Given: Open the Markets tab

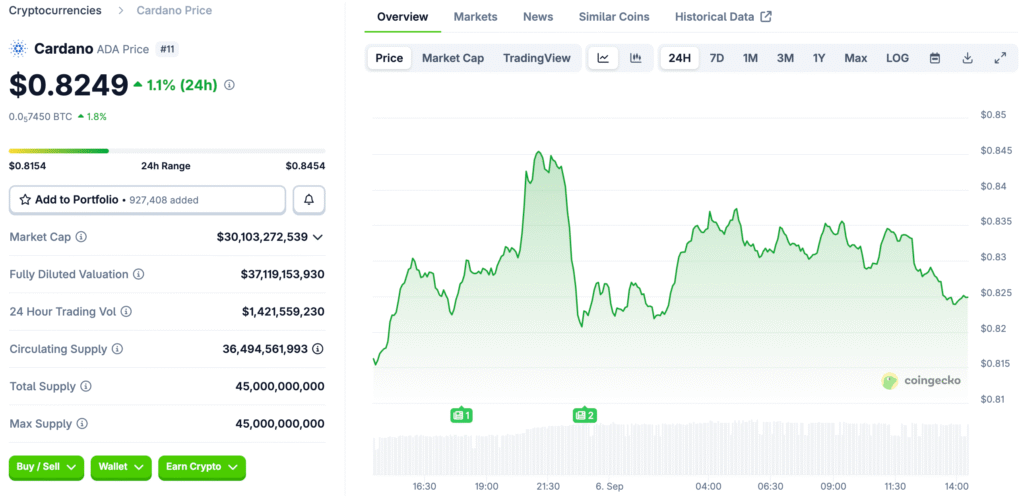Looking at the screenshot, I should (475, 16).
